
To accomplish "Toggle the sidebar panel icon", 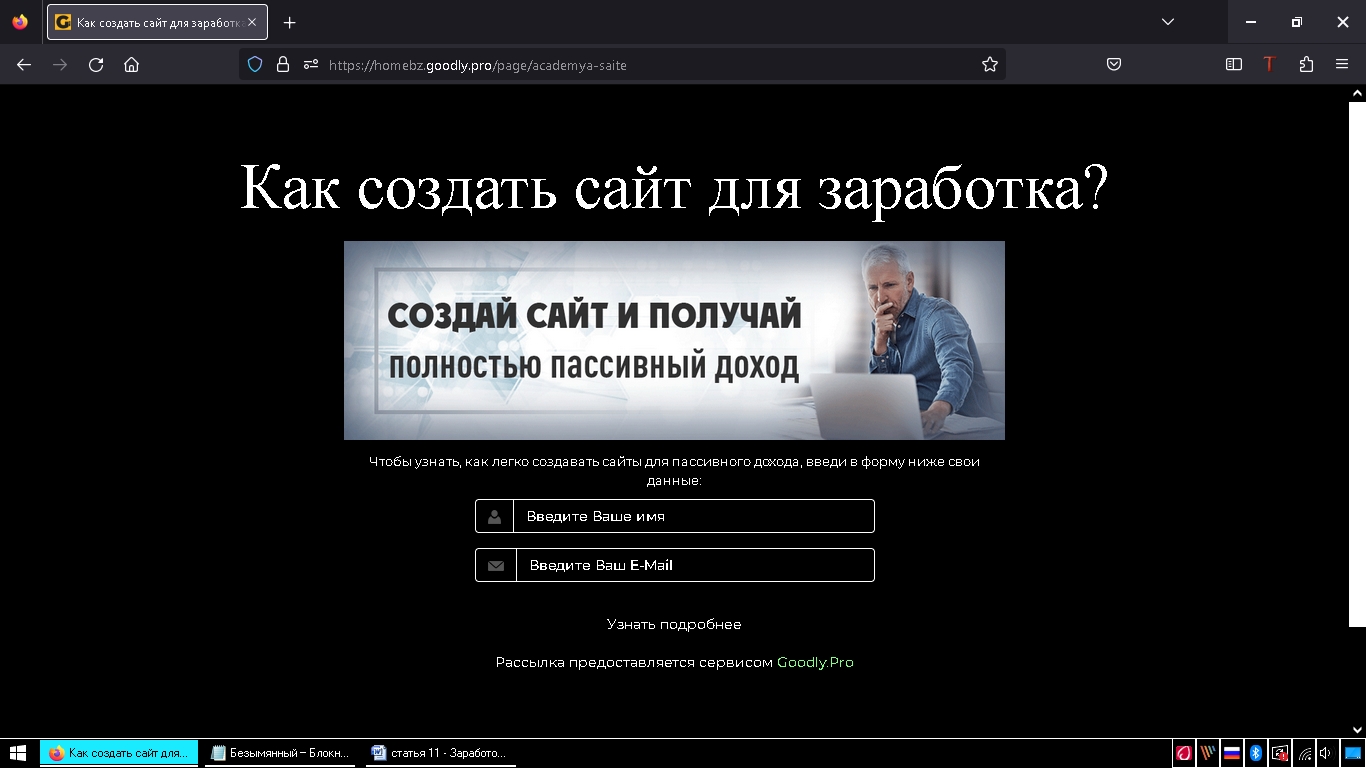I will 1234,64.
